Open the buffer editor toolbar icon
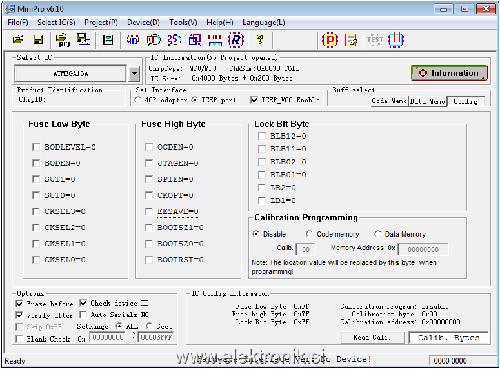The image size is (500, 370). 108,40
